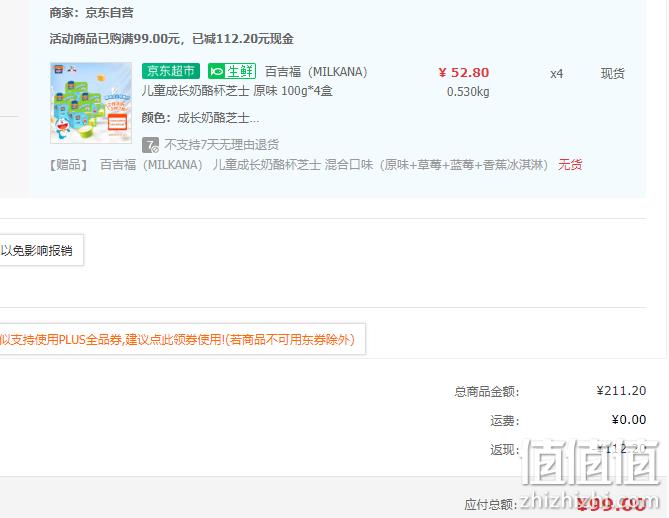
Task: Click the 运费 shipping label
Action: tap(505, 421)
